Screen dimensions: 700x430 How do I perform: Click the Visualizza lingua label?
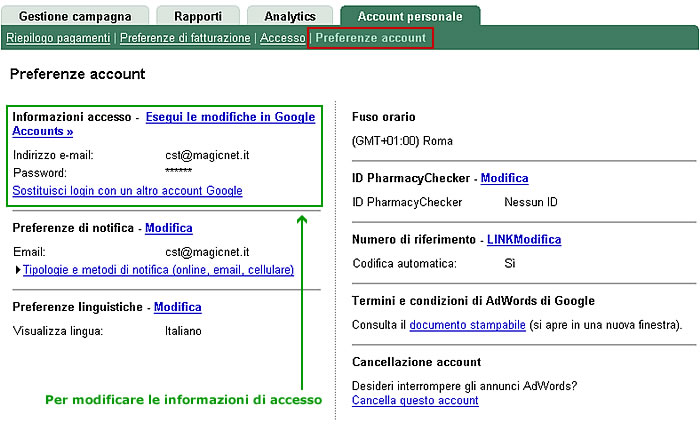click(x=58, y=331)
